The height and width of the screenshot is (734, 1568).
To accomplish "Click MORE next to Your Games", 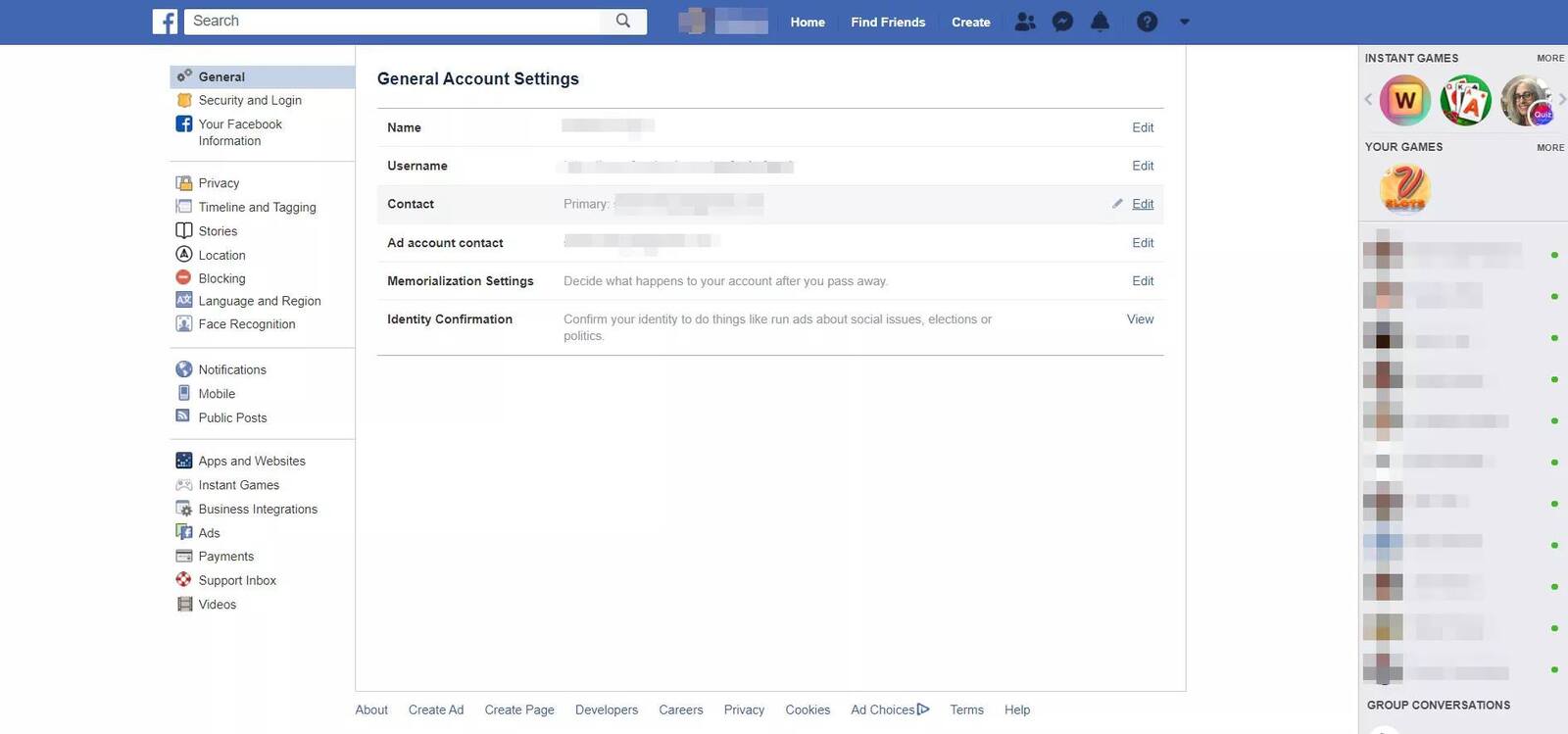I will pyautogui.click(x=1550, y=148).
